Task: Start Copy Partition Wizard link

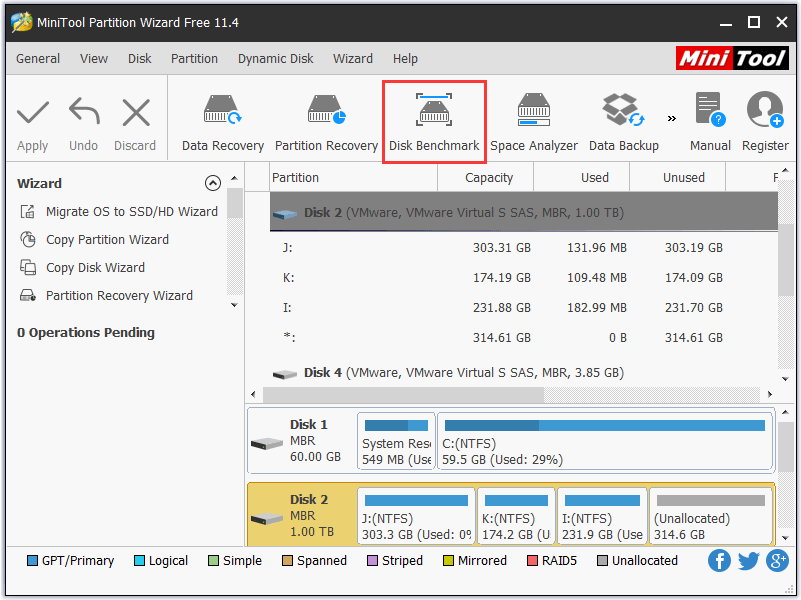Action: 107,239
